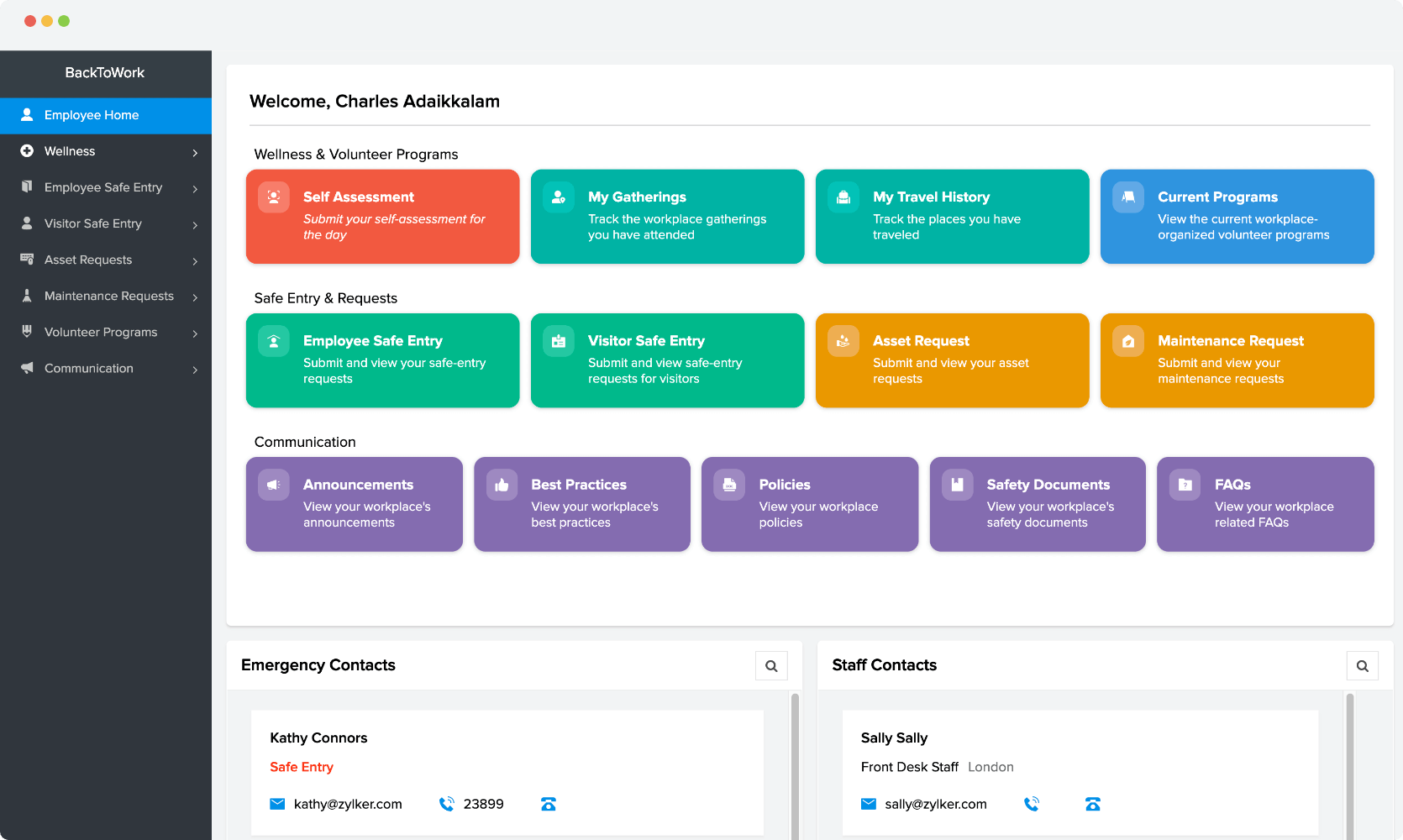Click email sally@zylker.com
Viewport: 1403px width, 840px height.
[936, 804]
